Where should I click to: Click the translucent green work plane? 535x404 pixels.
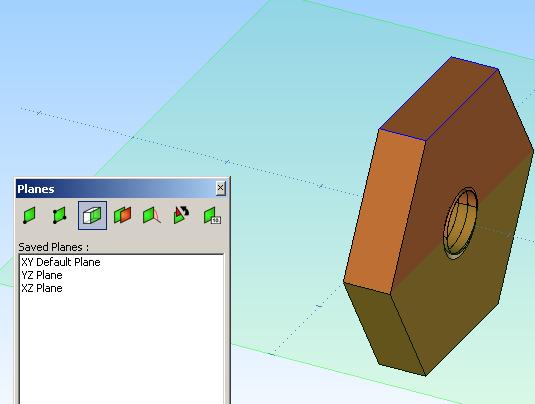[x=239, y=102]
